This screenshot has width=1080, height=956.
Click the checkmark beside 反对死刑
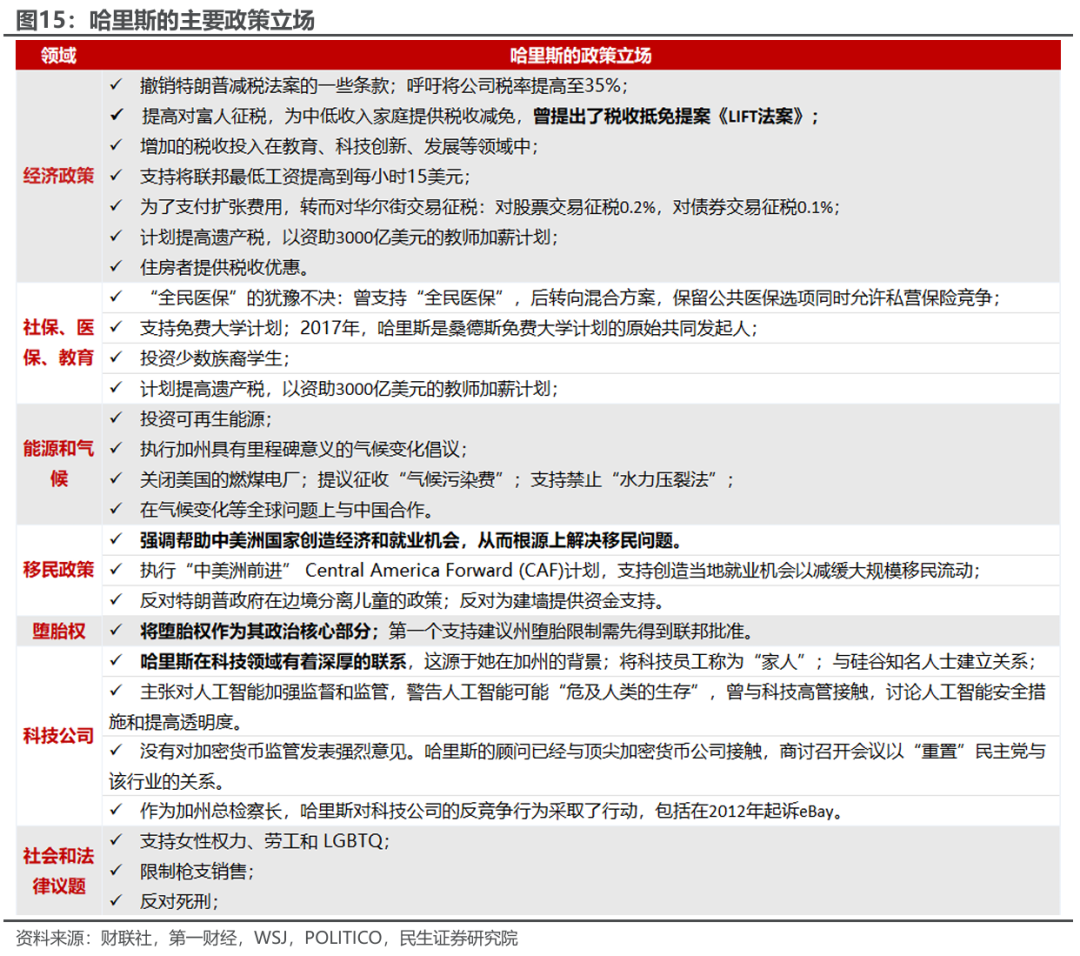click(x=116, y=900)
